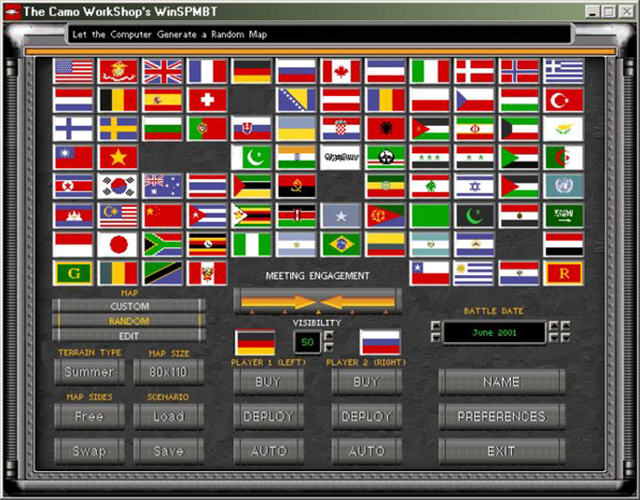Choose the CUSTOM map option
Image resolution: width=640 pixels, height=500 pixels.
pos(129,306)
